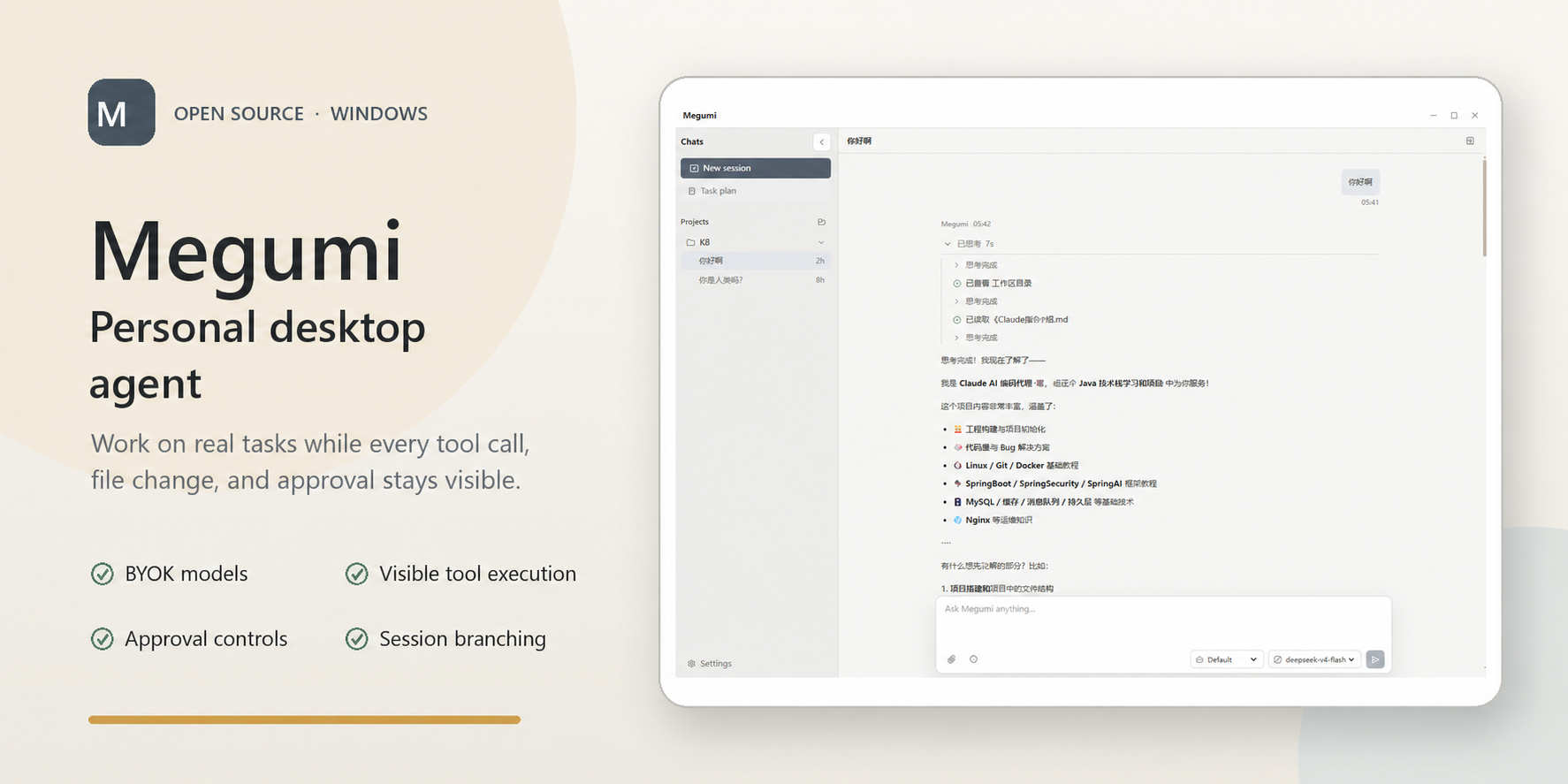The image size is (1568, 784).
Task: Collapse the K8 project using its chevron
Action: point(821,242)
